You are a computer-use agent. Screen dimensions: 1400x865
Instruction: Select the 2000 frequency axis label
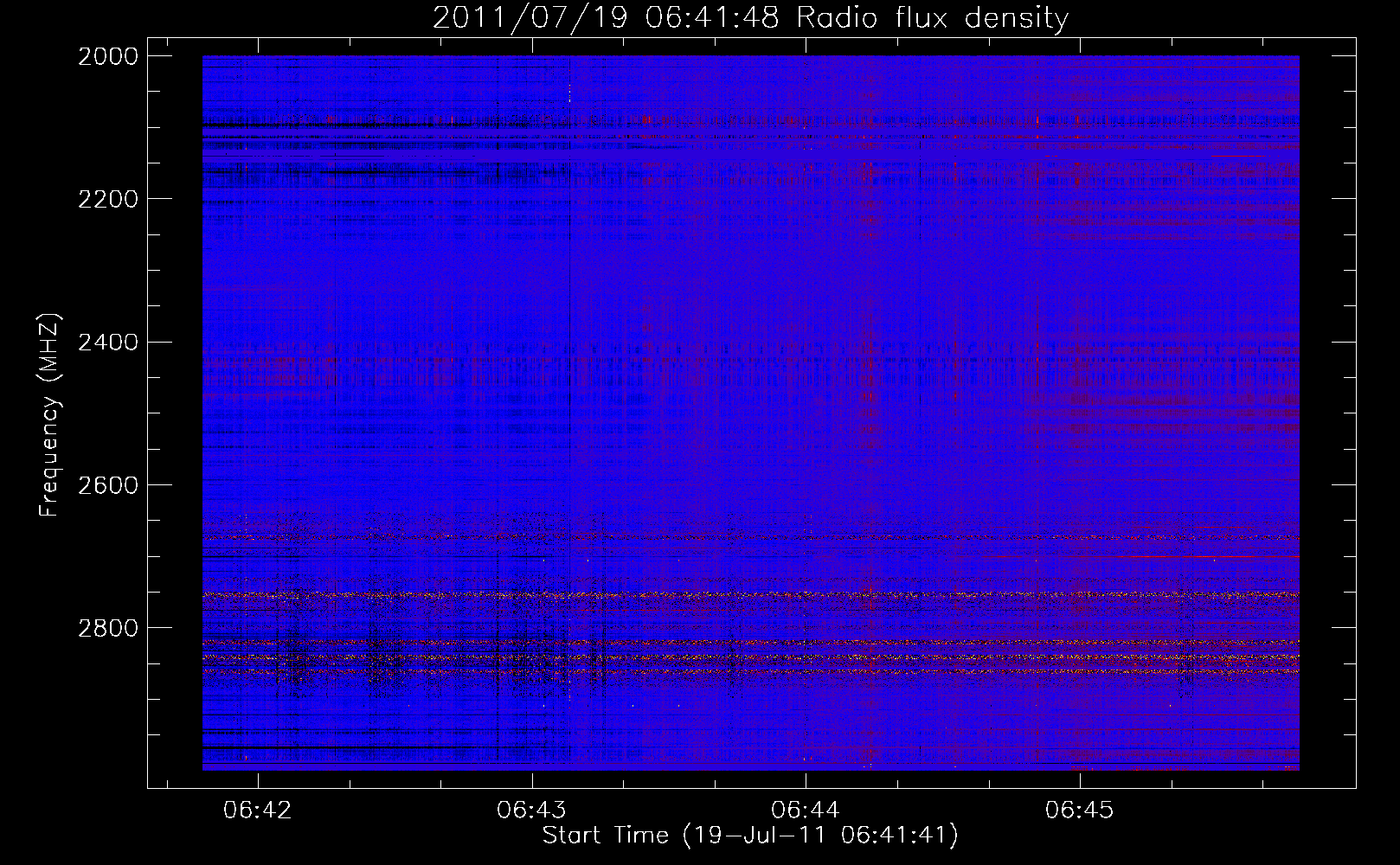[x=108, y=56]
